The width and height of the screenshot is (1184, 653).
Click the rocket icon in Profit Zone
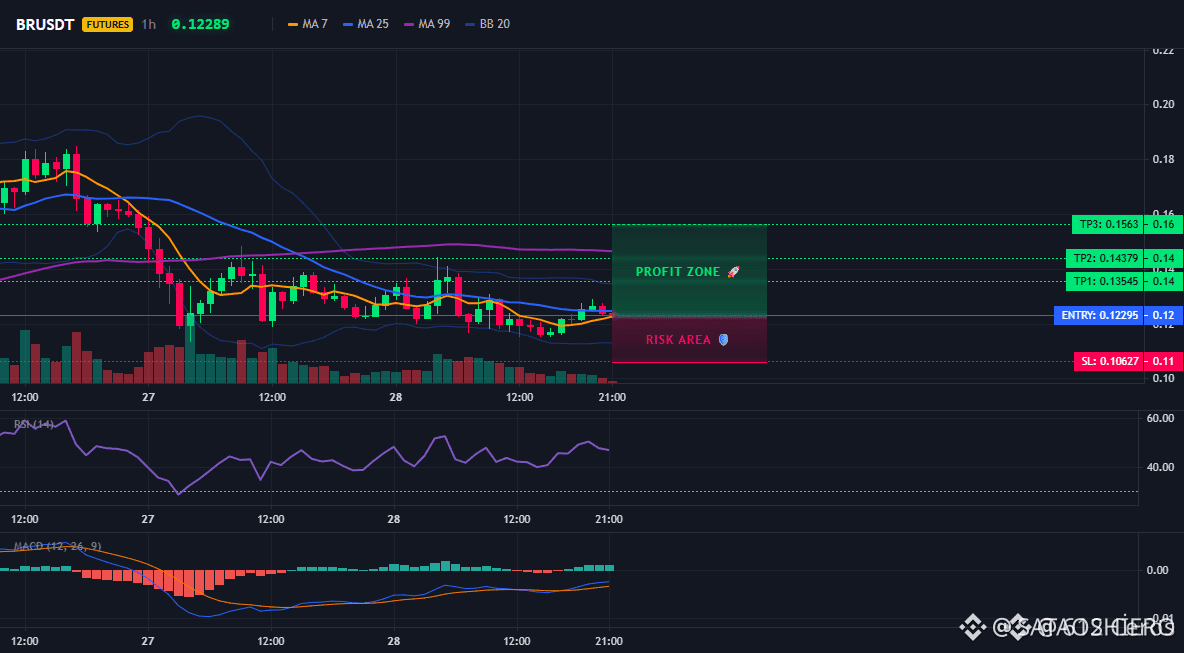[x=733, y=272]
